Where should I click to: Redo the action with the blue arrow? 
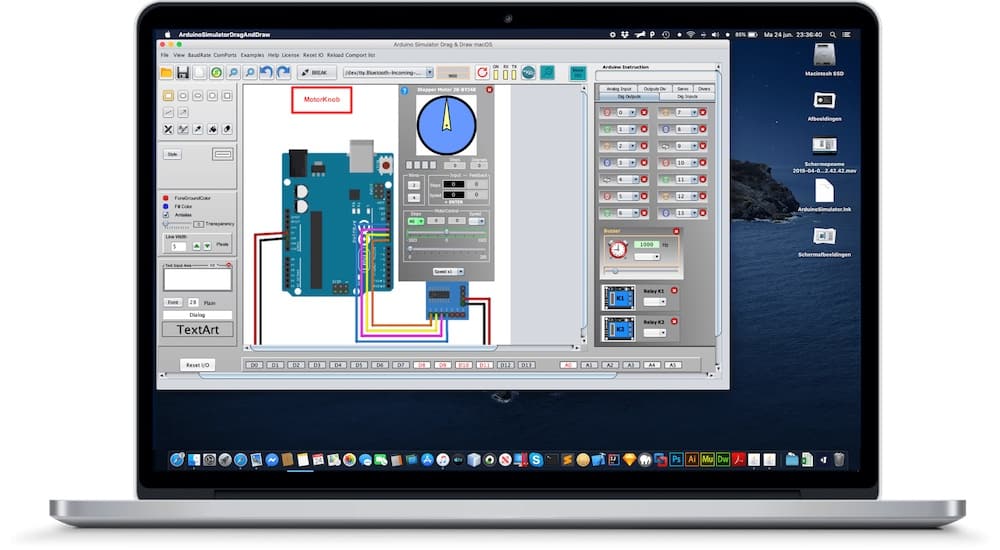coord(284,73)
